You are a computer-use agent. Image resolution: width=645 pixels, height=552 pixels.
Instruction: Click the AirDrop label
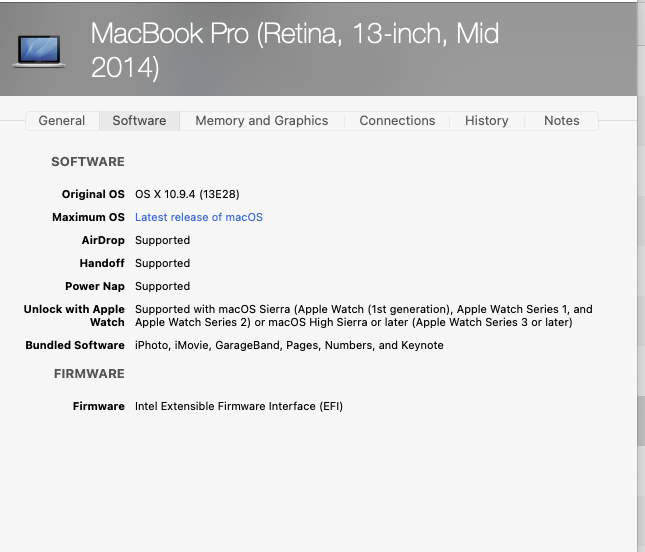(103, 240)
